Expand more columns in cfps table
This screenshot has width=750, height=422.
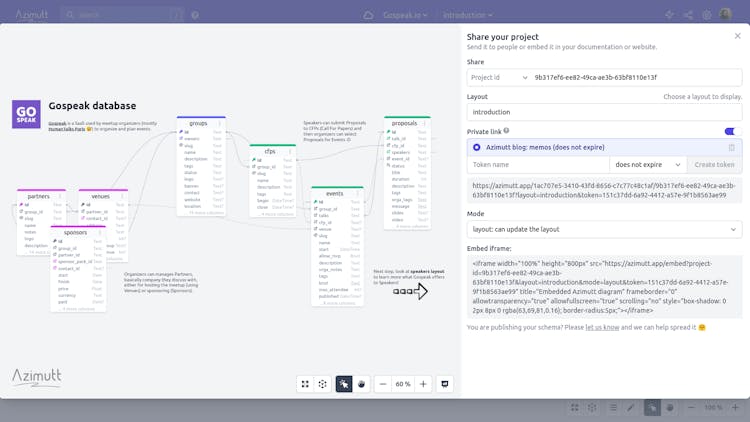(x=277, y=214)
